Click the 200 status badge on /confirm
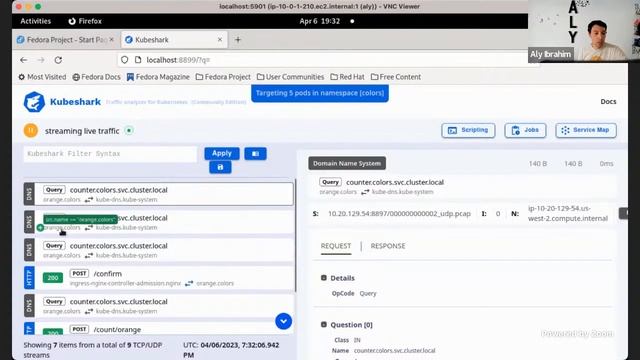640x360 pixels. tap(53, 278)
